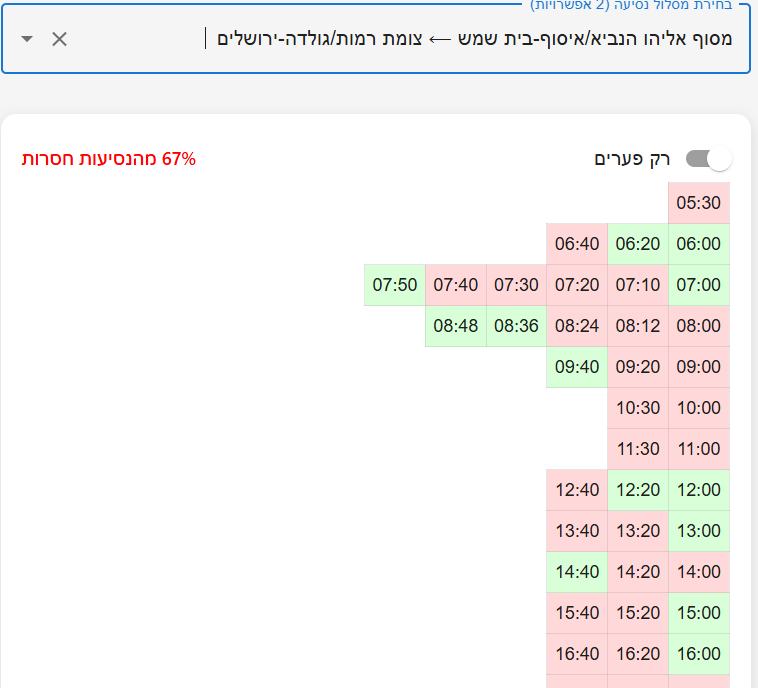This screenshot has height=688, width=758.
Task: Select the green 14:40 time cell
Action: [577, 572]
